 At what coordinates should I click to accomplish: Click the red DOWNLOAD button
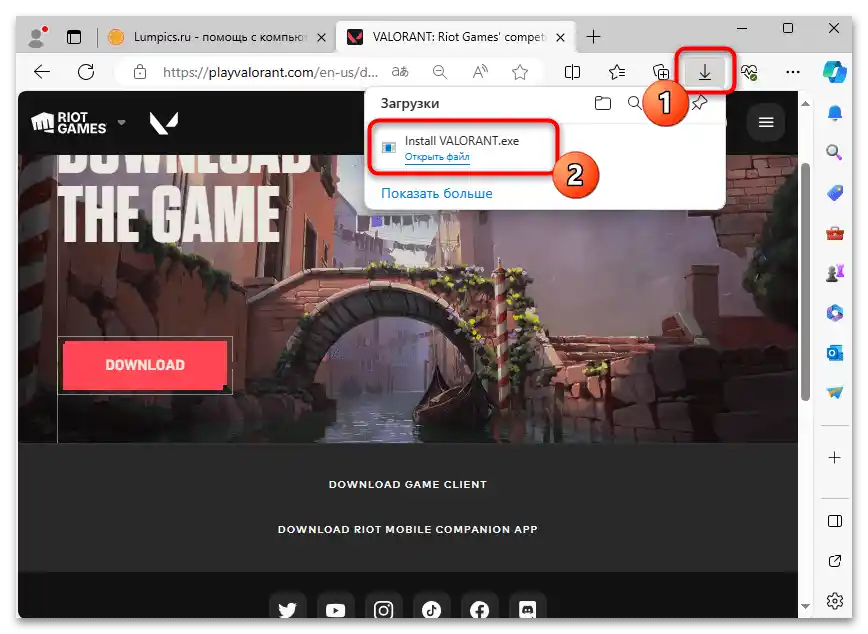click(x=144, y=364)
